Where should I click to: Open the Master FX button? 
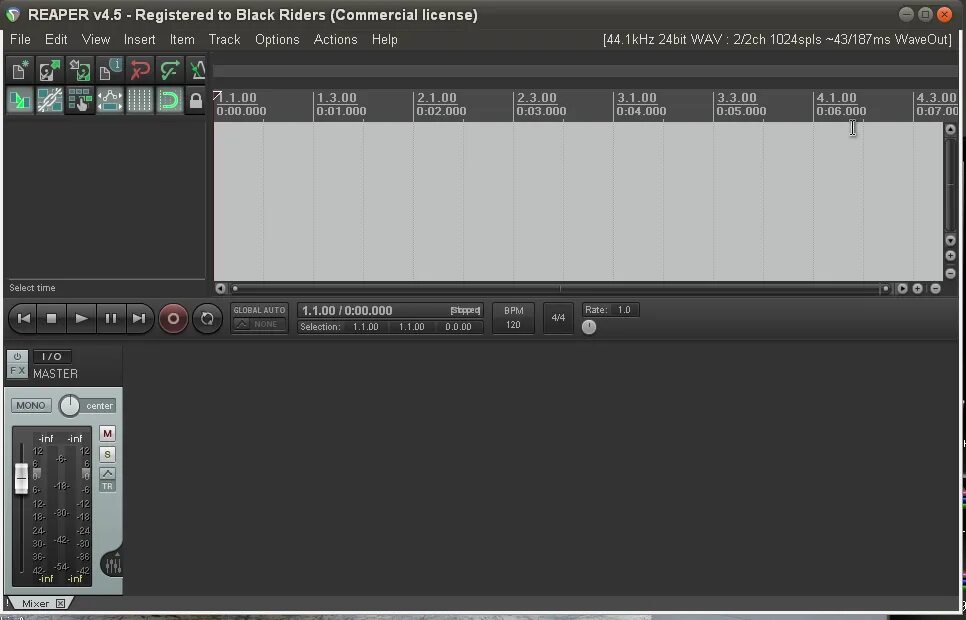coord(17,370)
